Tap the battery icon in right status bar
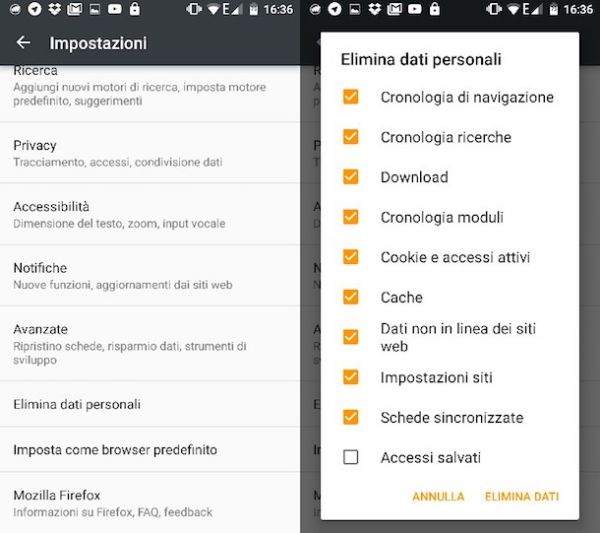 pos(553,9)
